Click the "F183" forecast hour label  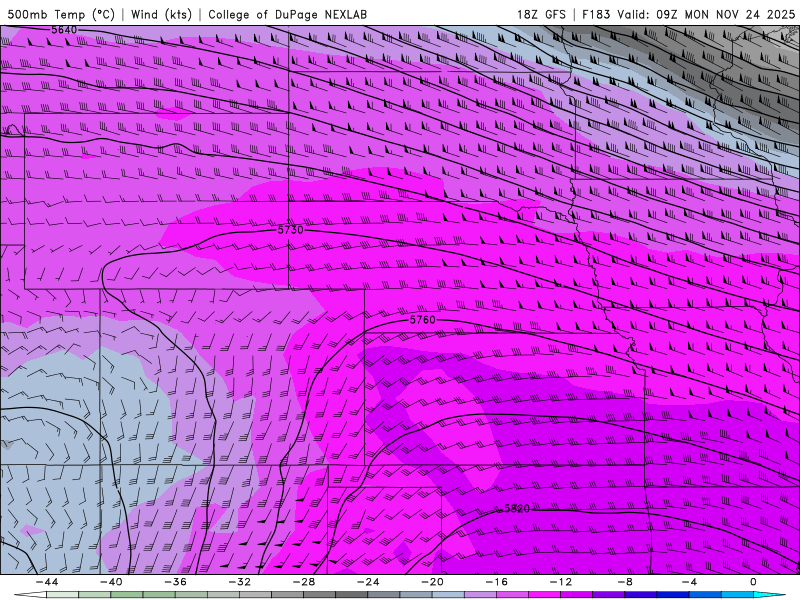(x=596, y=14)
